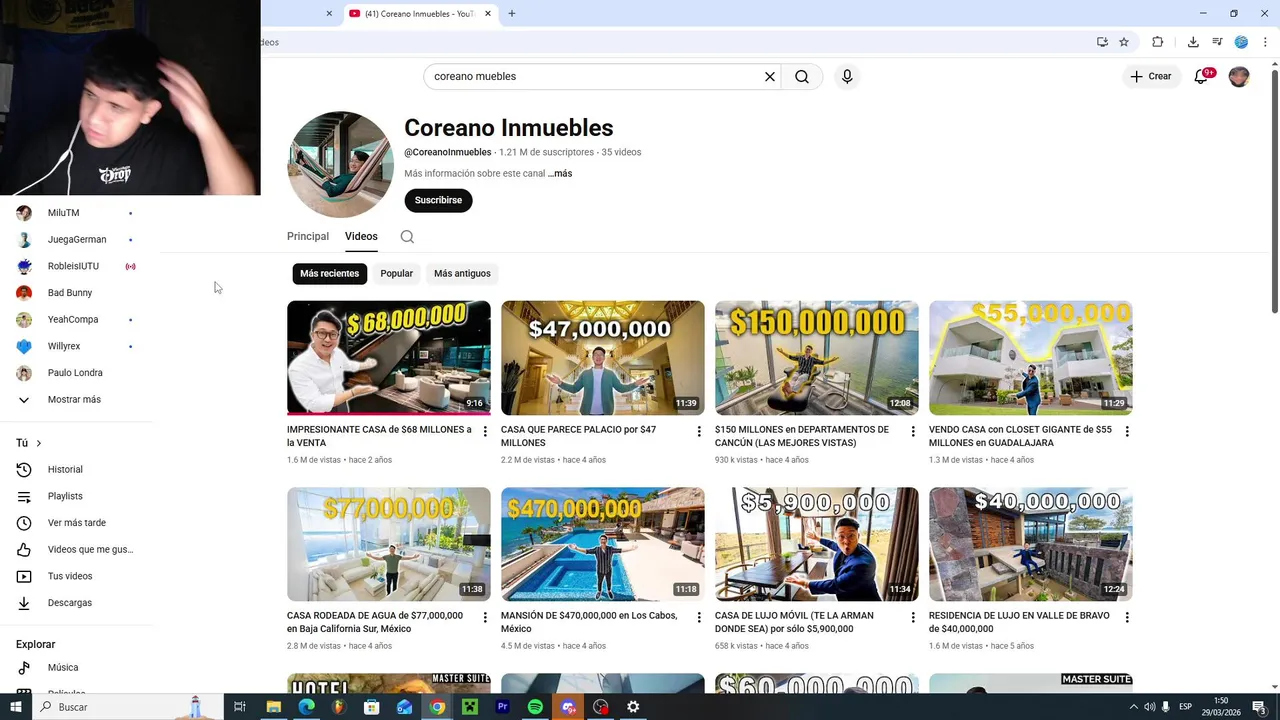Filter videos by Popular chip
1280x720 pixels.
tap(396, 273)
